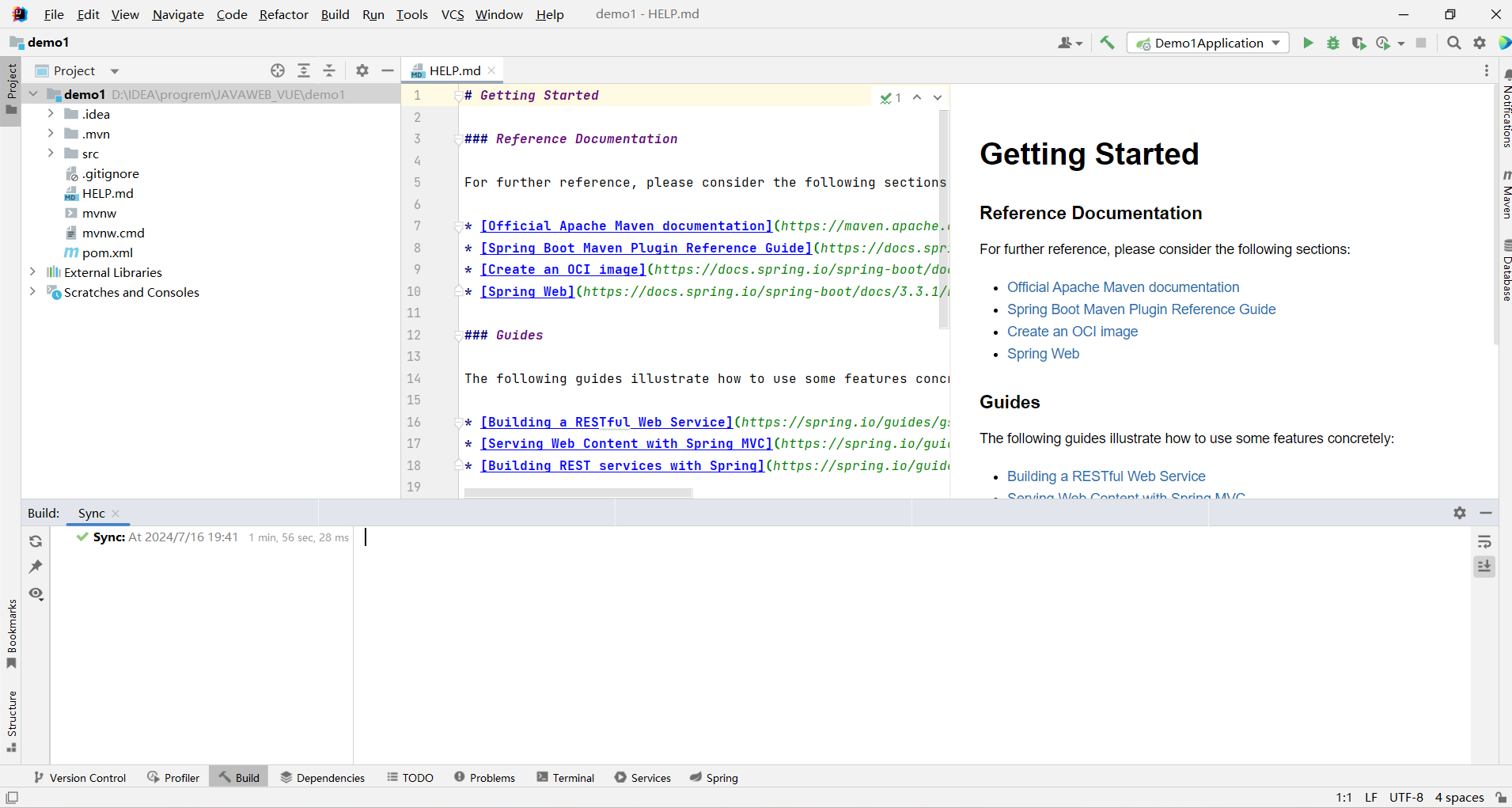The image size is (1512, 808).
Task: Toggle the Structure tool window sidebar button
Action: [11, 722]
